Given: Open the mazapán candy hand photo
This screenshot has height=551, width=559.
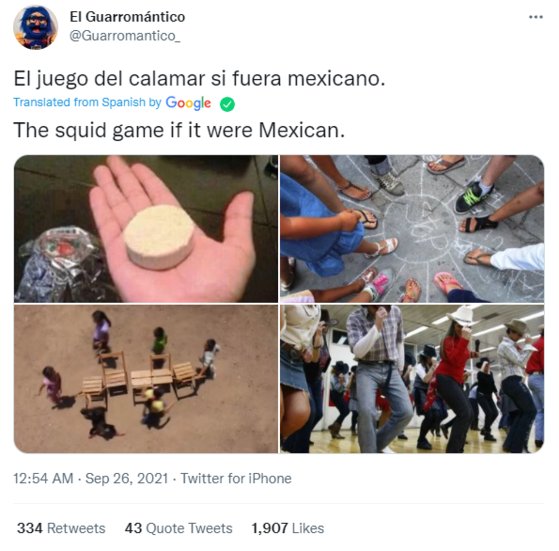Looking at the screenshot, I should pyautogui.click(x=146, y=229).
